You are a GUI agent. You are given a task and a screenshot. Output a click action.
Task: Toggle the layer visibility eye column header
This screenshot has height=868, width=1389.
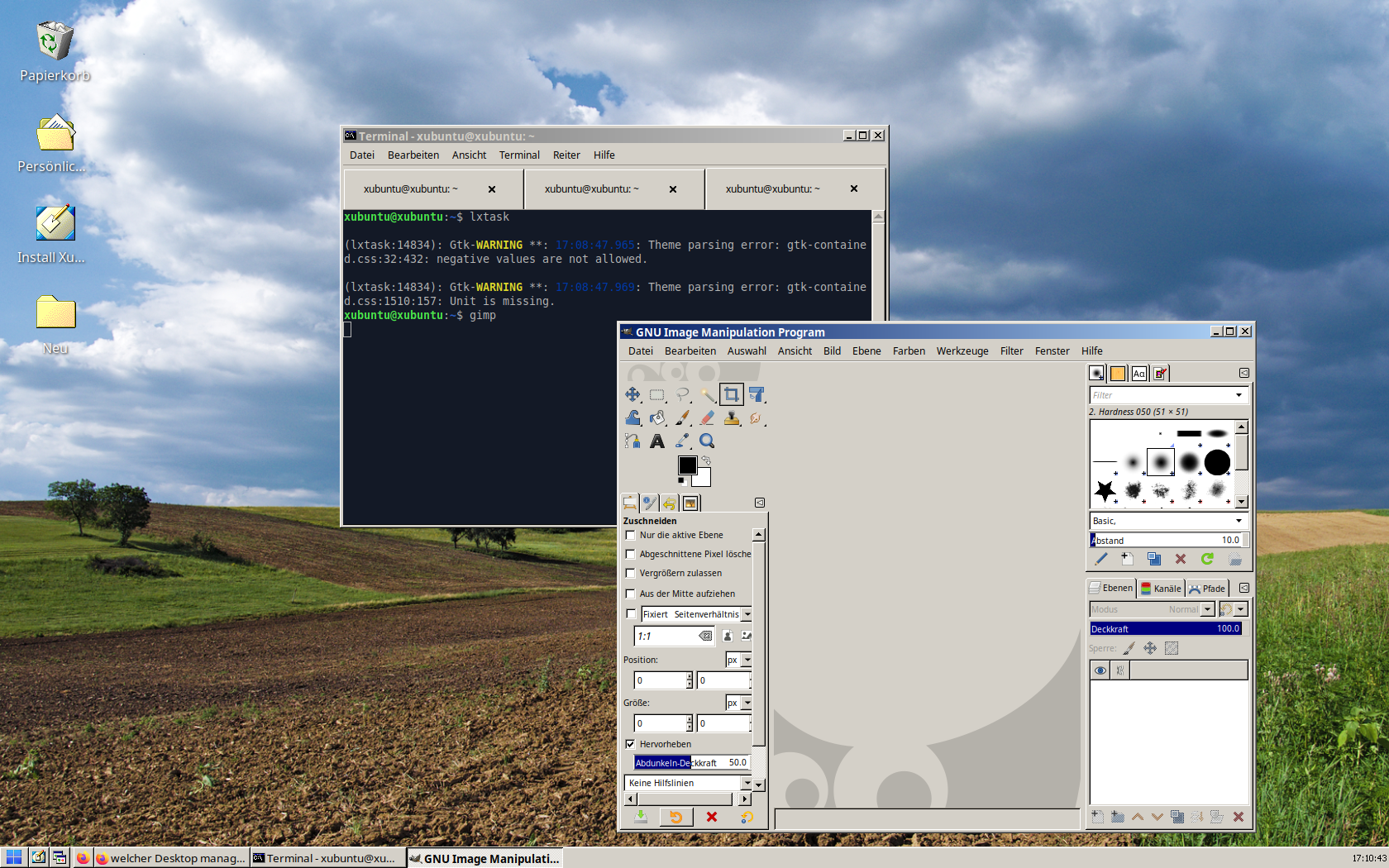coord(1100,670)
